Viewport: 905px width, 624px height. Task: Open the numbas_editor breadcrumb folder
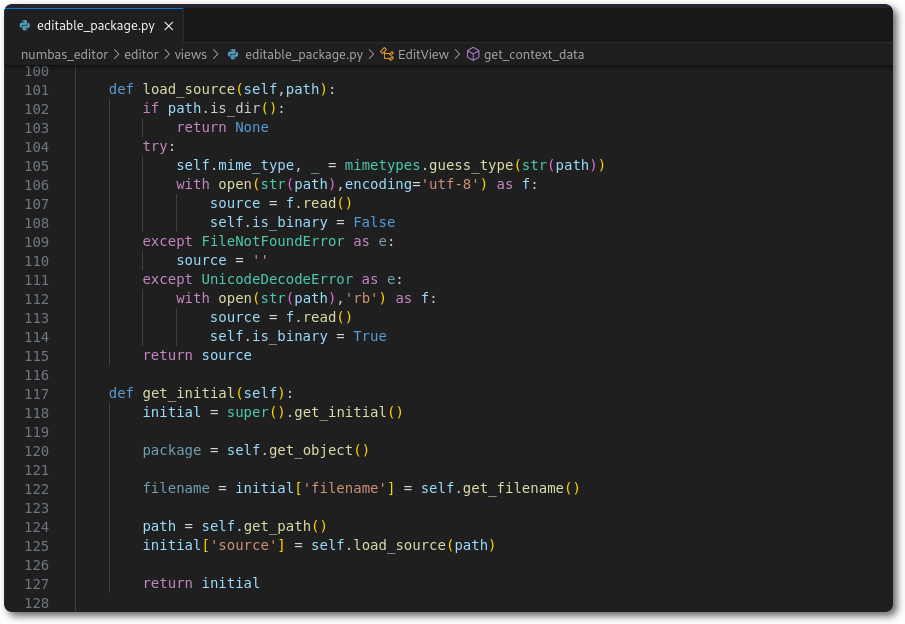click(64, 54)
